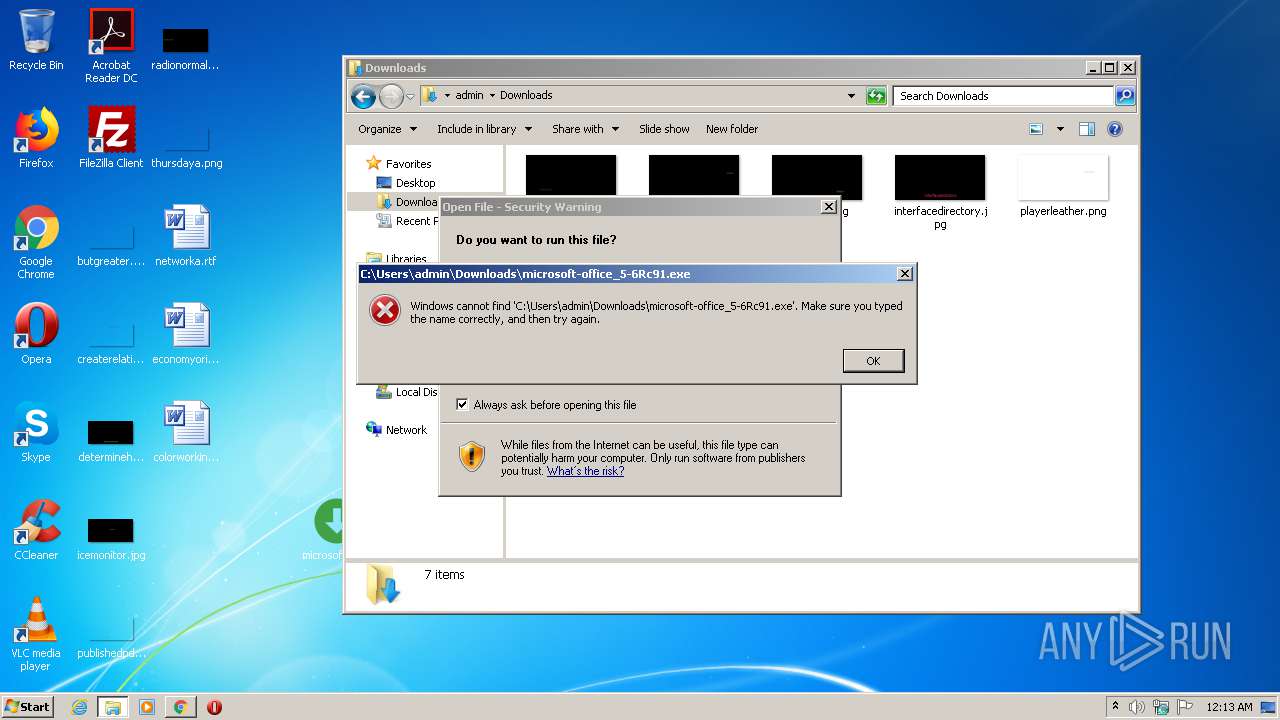Open Firefox from the desktop
This screenshot has width=1280, height=720.
(36, 138)
